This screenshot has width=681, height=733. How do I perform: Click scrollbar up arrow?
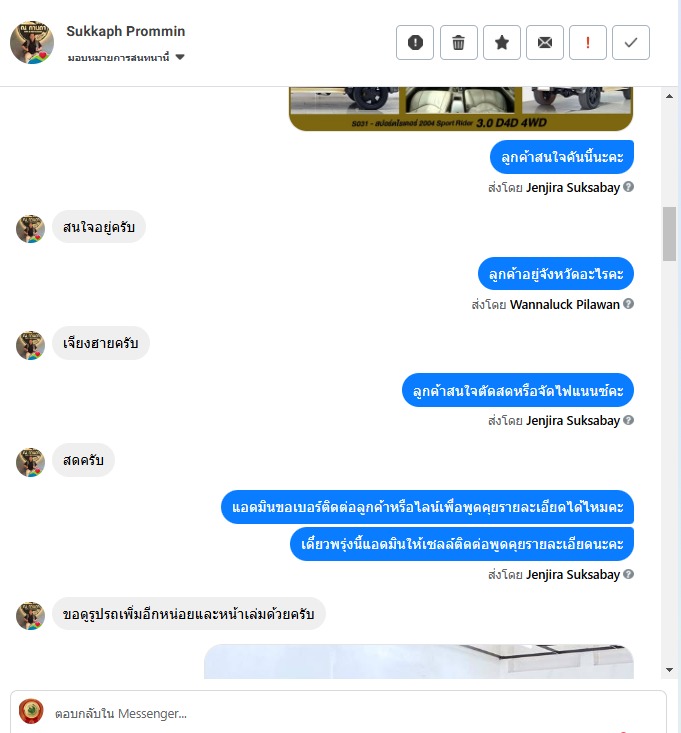click(x=669, y=96)
